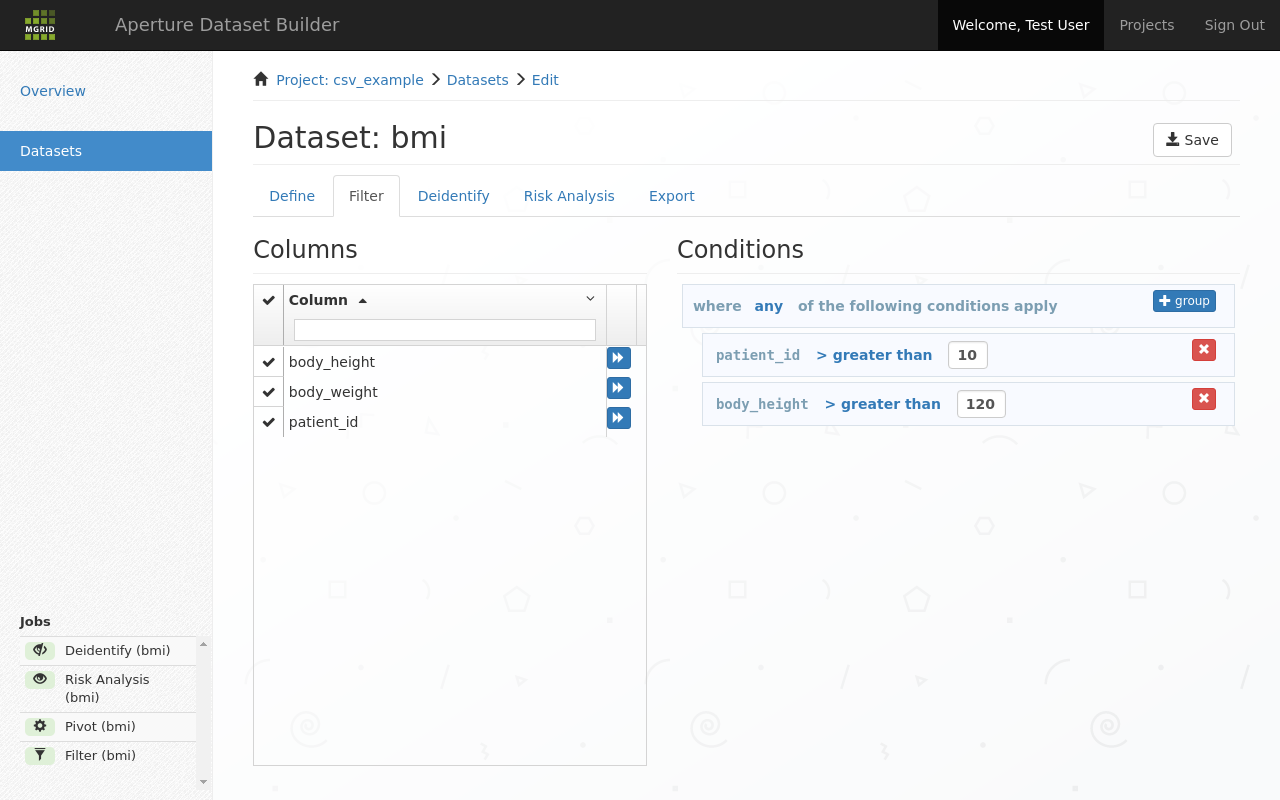Viewport: 1280px width, 800px height.
Task: Click the Filter job funnel icon
Action: pyautogui.click(x=40, y=755)
